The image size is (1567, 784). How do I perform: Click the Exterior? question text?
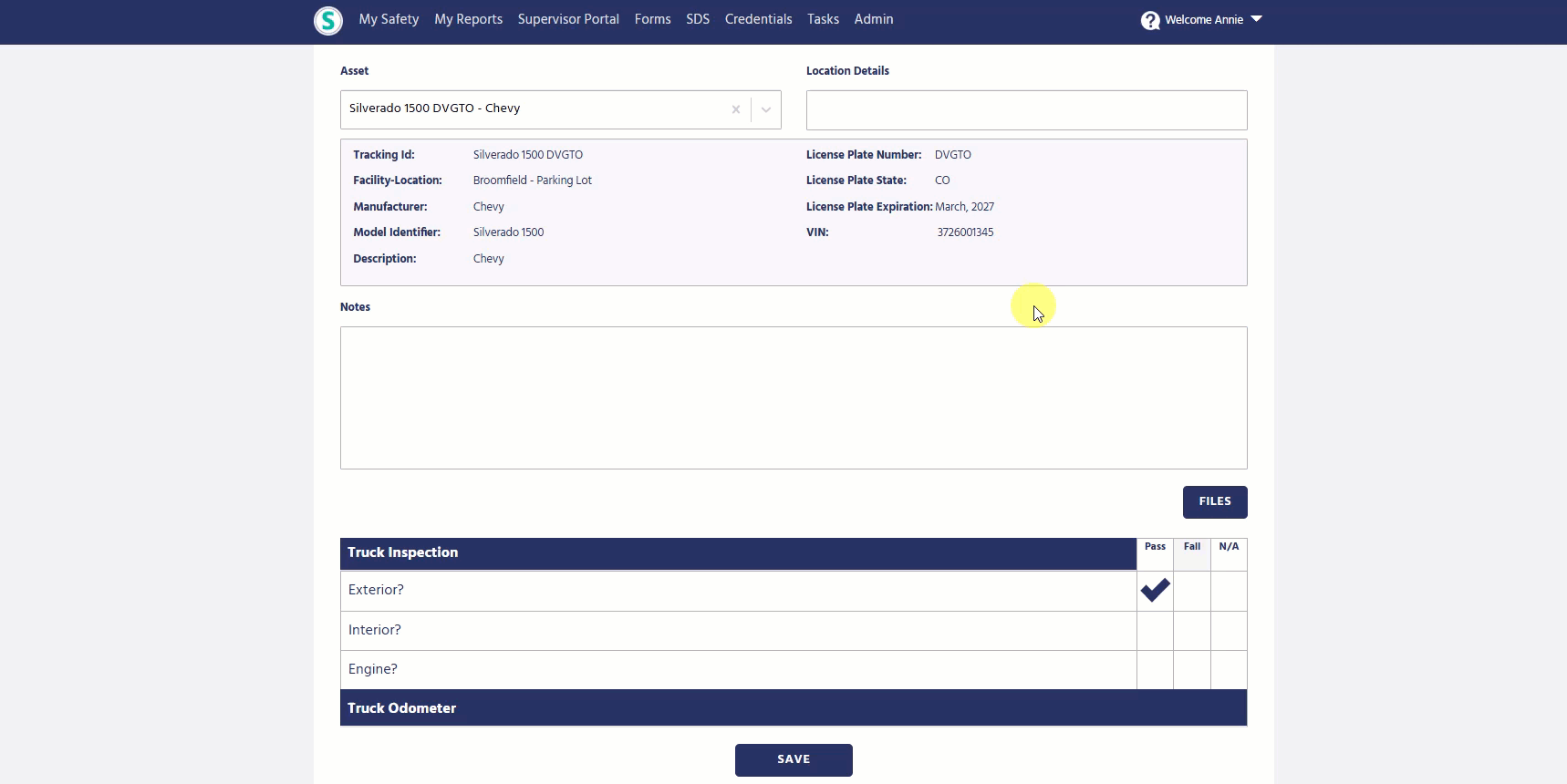pyautogui.click(x=376, y=591)
